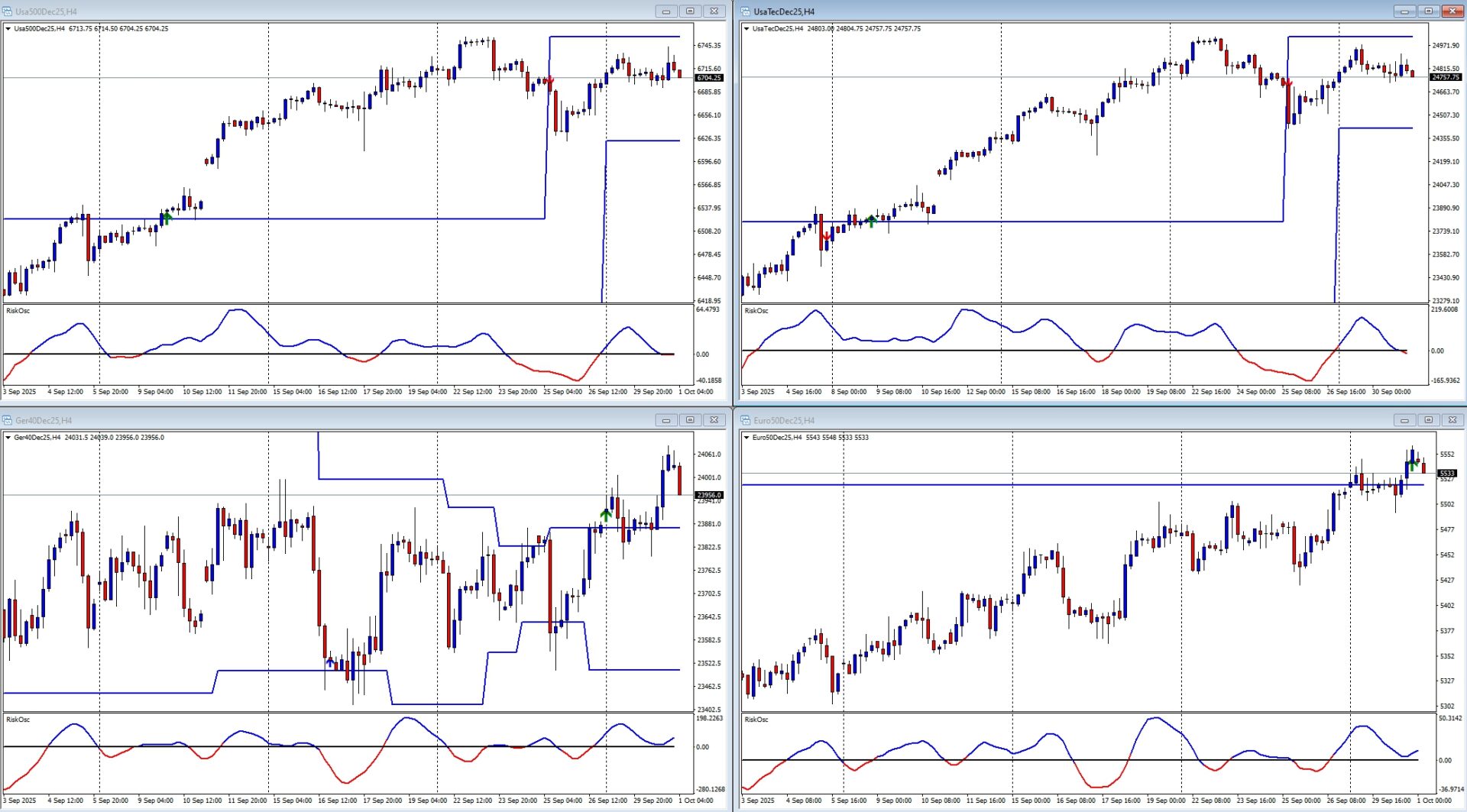Expand the triangle menu beside Euro50Dec25,H4 chart label
The width and height of the screenshot is (1467, 812).
746,438
